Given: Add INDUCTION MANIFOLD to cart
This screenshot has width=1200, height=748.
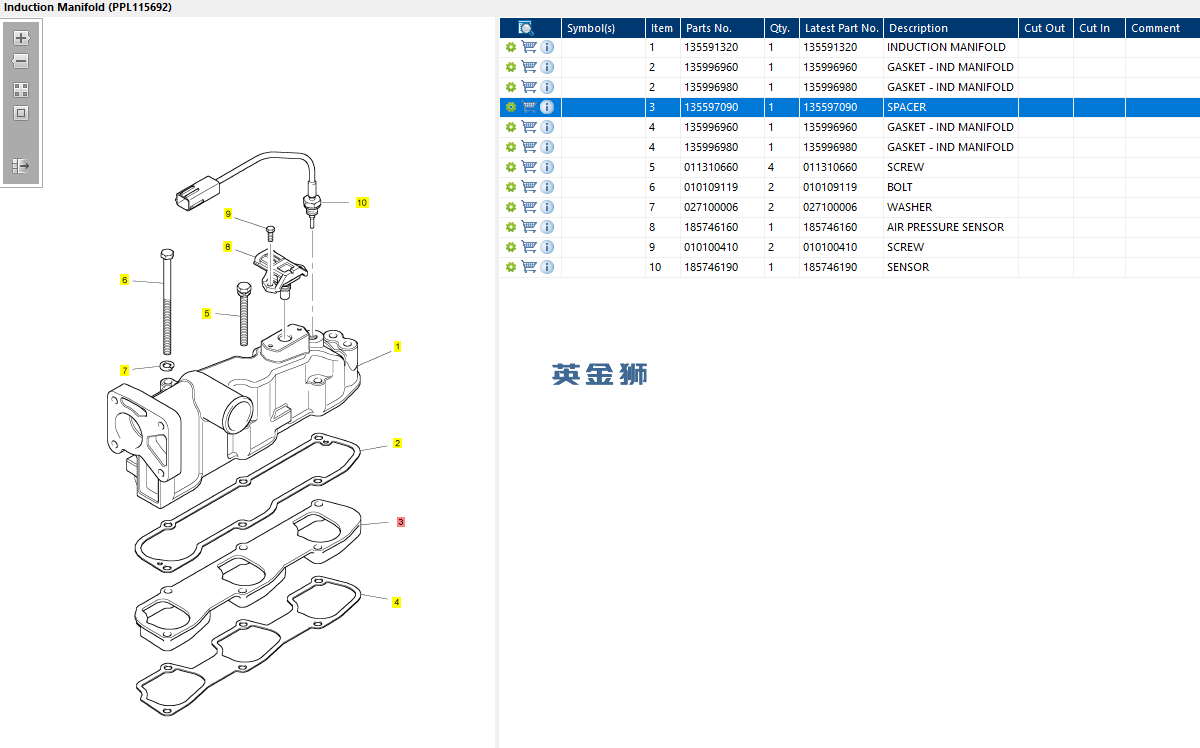Looking at the screenshot, I should (x=529, y=47).
